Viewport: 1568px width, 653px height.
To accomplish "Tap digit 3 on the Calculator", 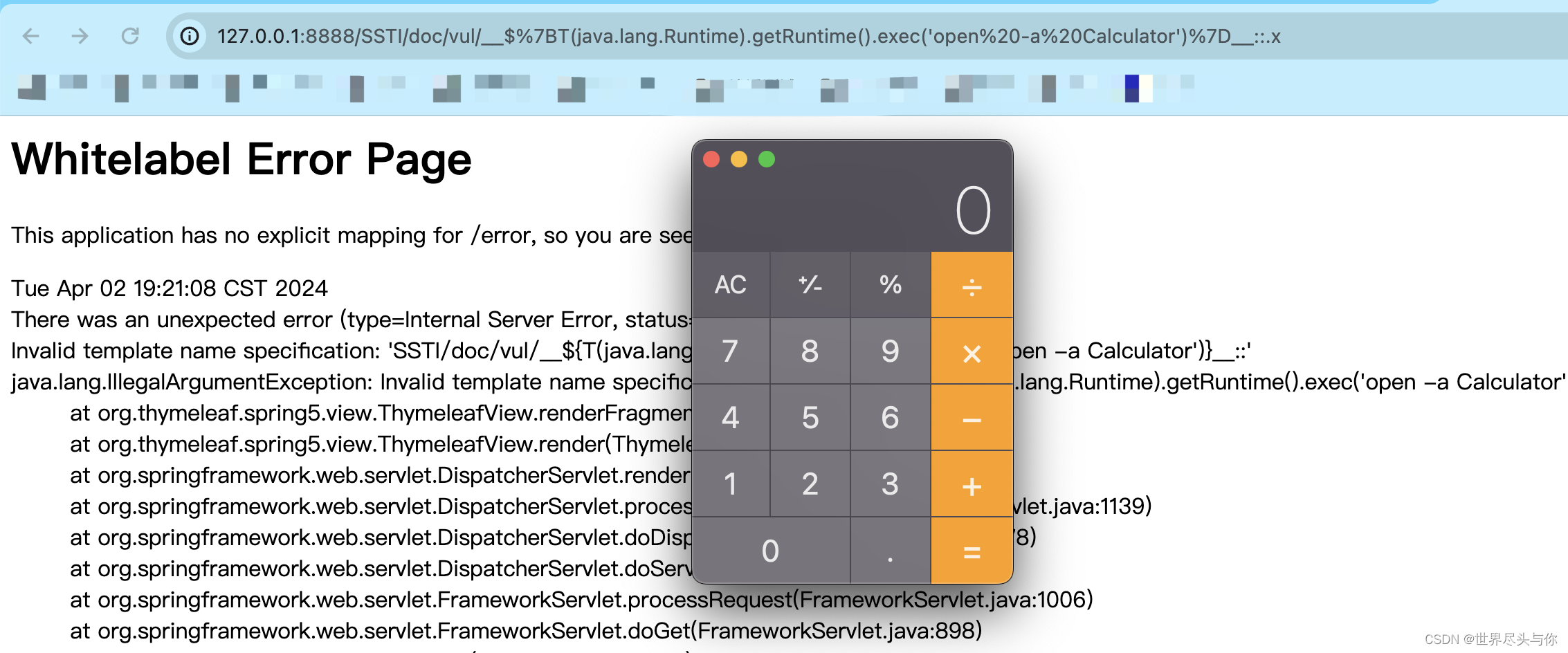I will [x=891, y=484].
